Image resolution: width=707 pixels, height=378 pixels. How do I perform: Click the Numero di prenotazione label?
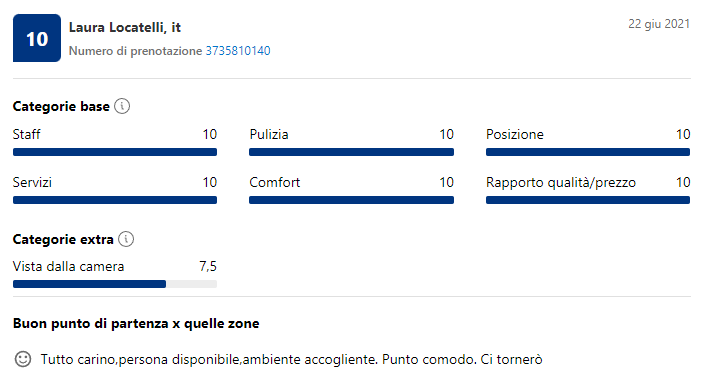pos(135,51)
